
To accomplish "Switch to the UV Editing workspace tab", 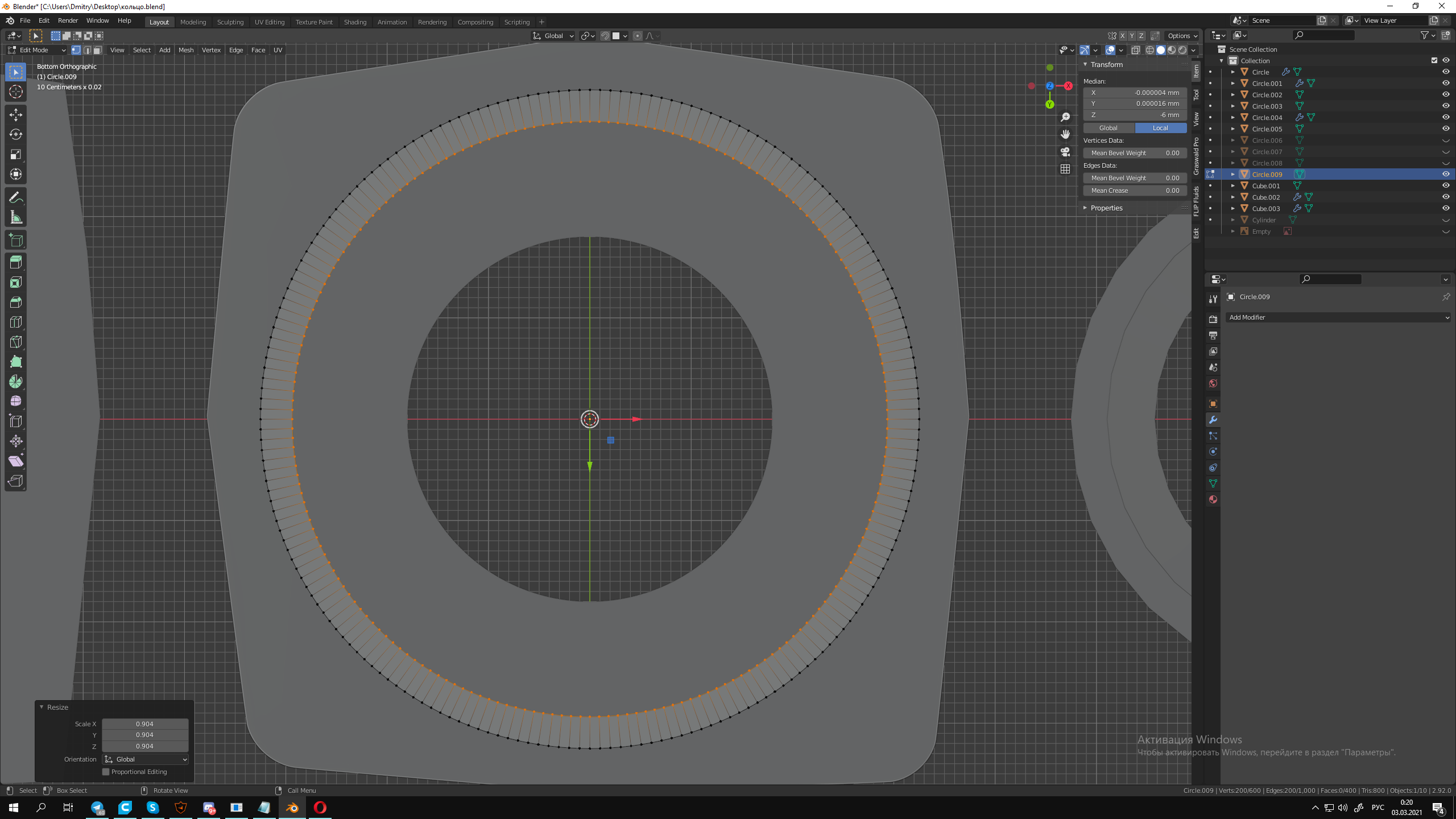I will click(270, 22).
